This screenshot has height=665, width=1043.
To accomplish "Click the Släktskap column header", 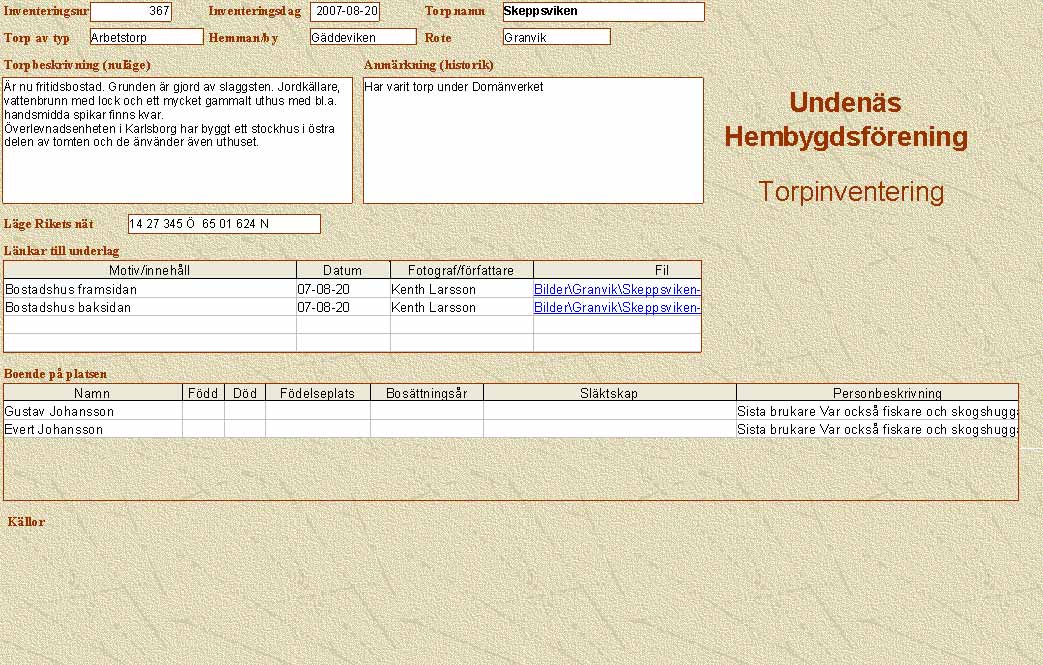I will (609, 393).
